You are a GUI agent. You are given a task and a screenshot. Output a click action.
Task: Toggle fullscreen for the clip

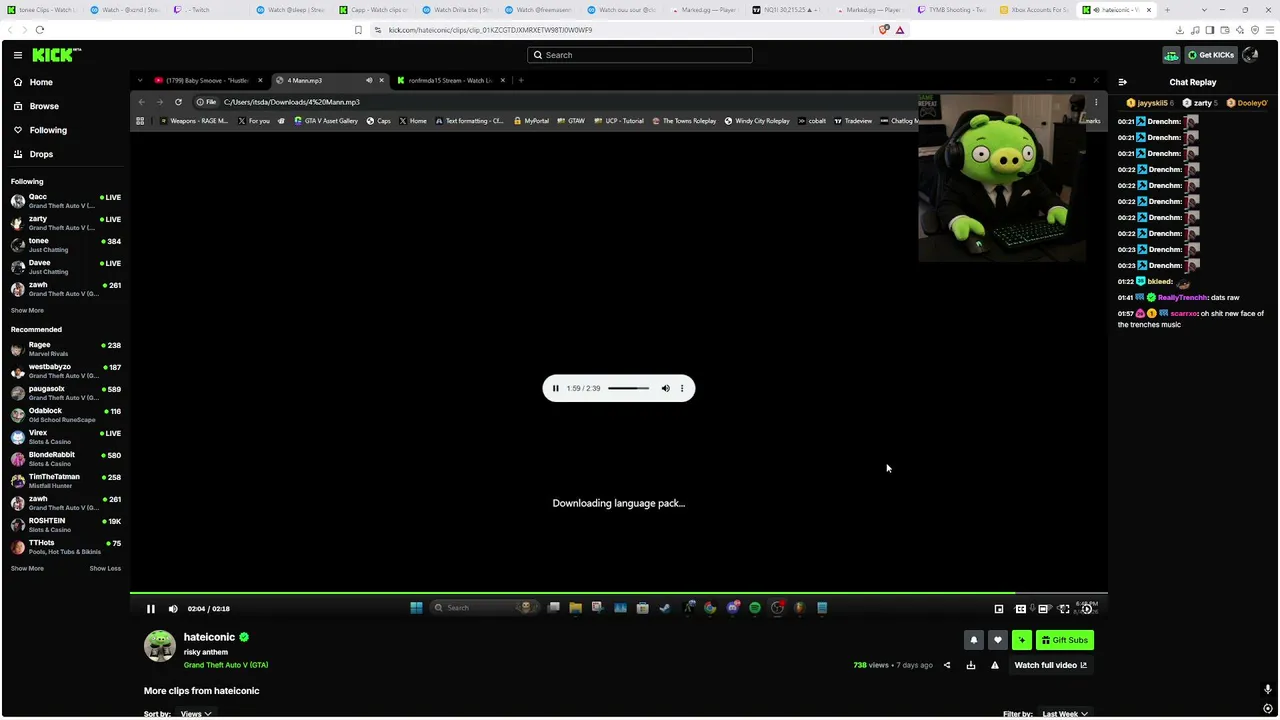tap(1064, 609)
